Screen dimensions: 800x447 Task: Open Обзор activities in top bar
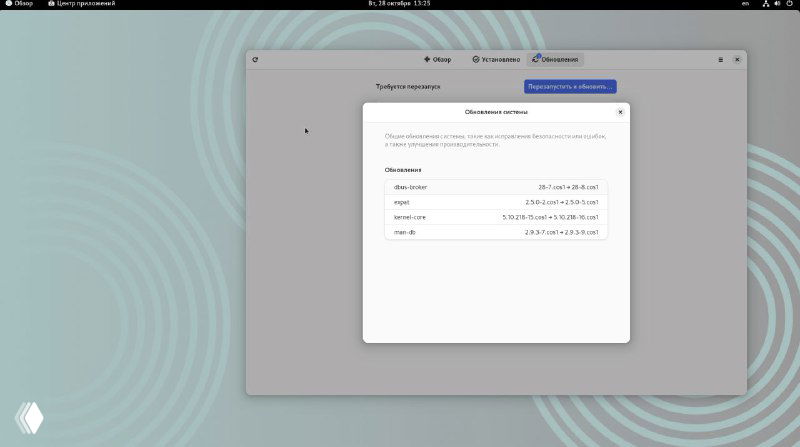click(18, 4)
